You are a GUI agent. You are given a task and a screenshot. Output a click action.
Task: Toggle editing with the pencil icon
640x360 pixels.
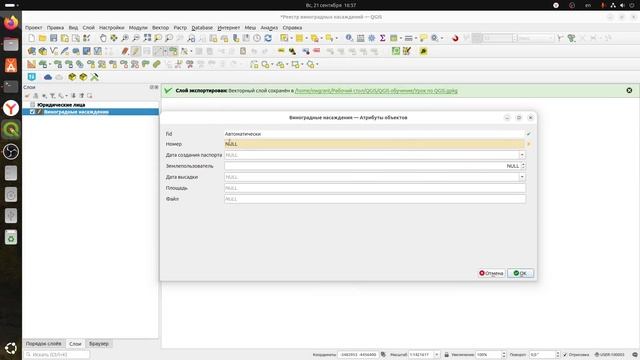[136, 51]
